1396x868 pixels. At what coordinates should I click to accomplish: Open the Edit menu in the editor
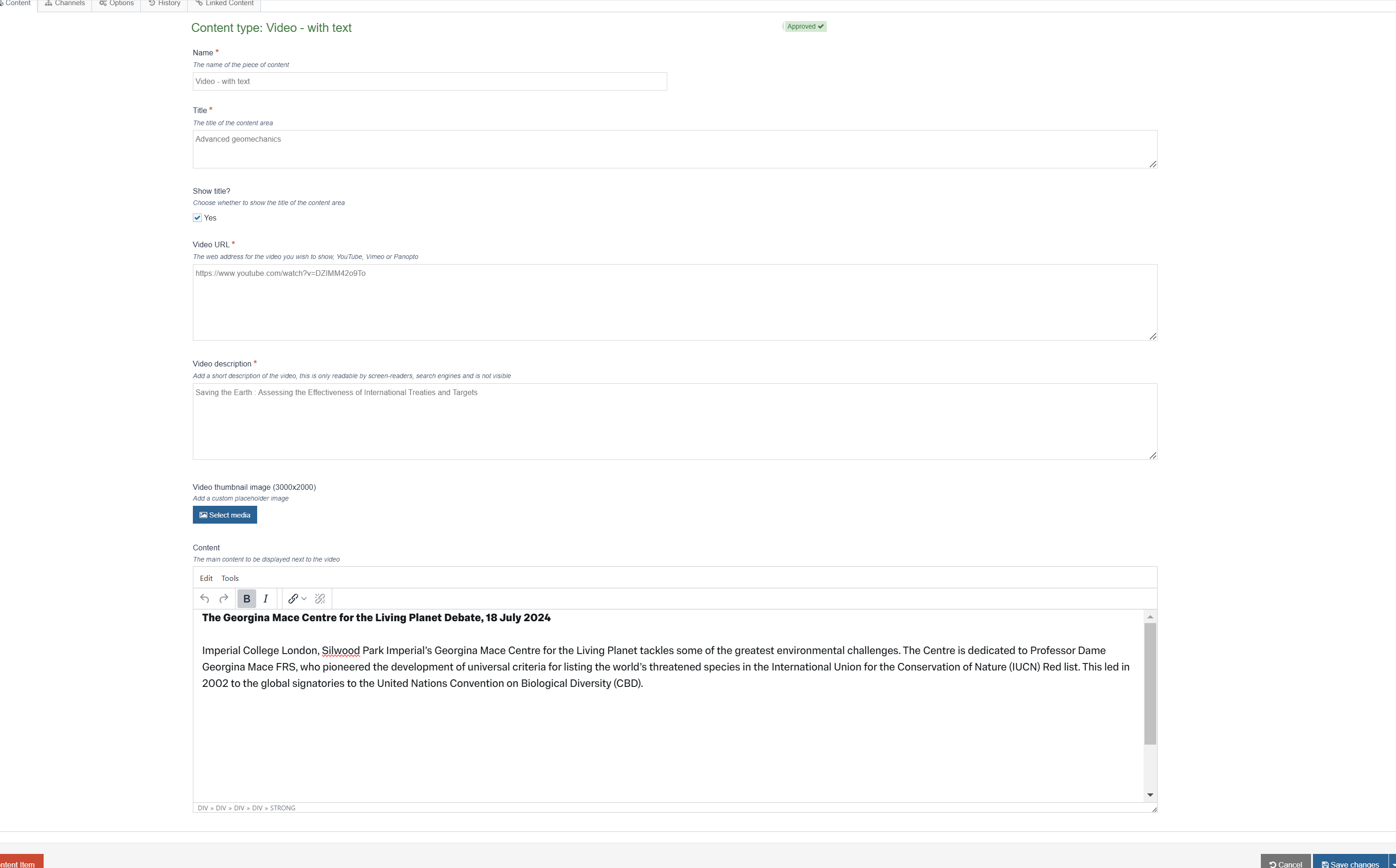point(206,578)
